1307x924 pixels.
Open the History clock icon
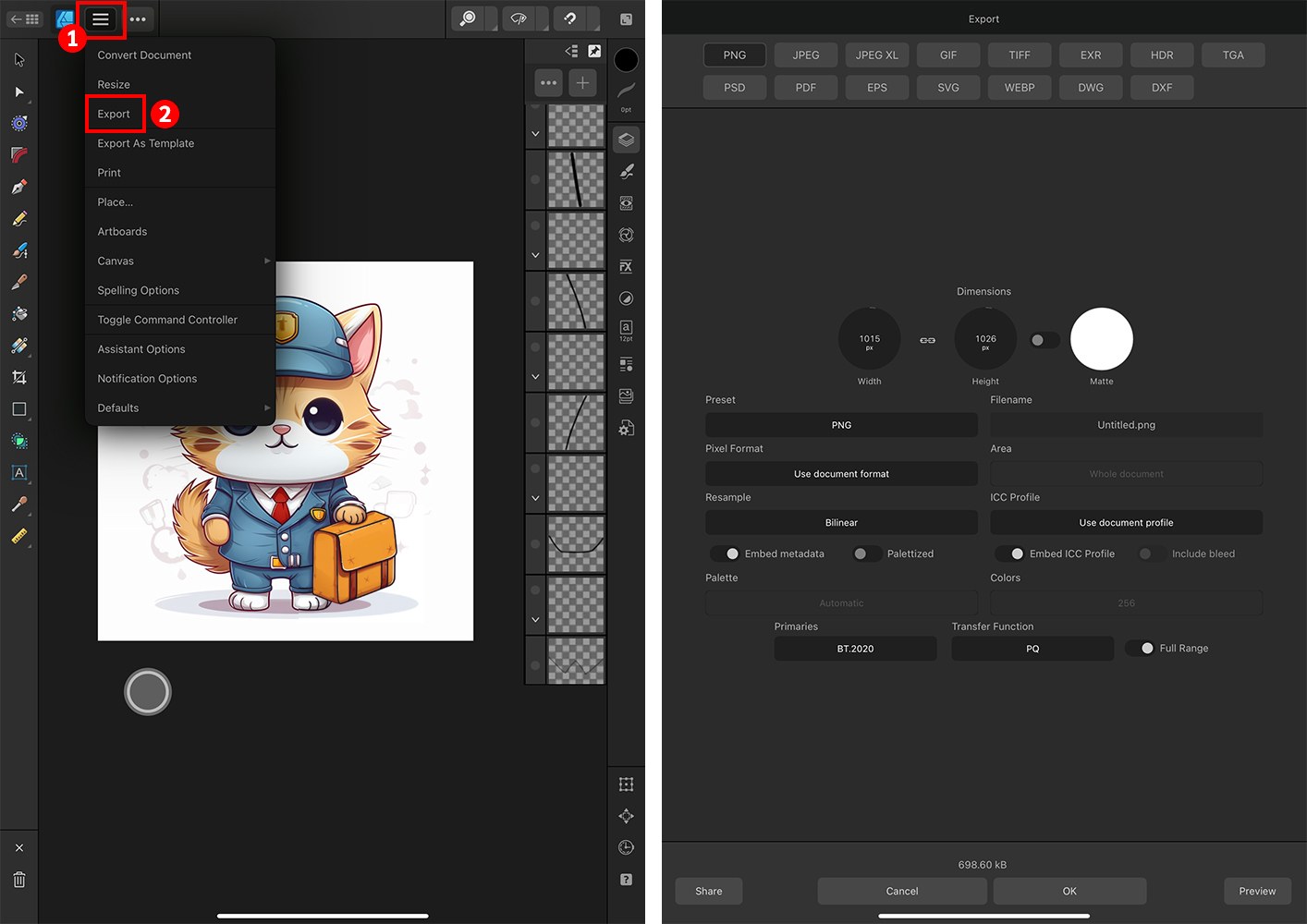click(x=626, y=847)
